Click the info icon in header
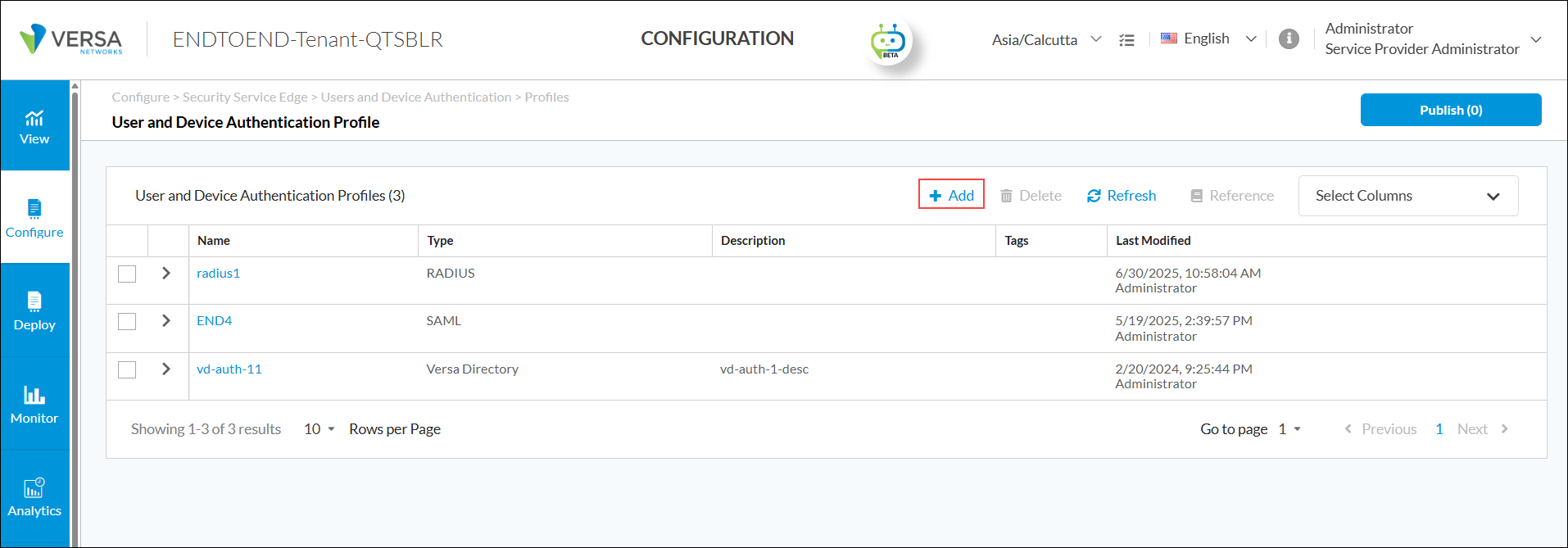Viewport: 1568px width, 548px height. point(1289,38)
